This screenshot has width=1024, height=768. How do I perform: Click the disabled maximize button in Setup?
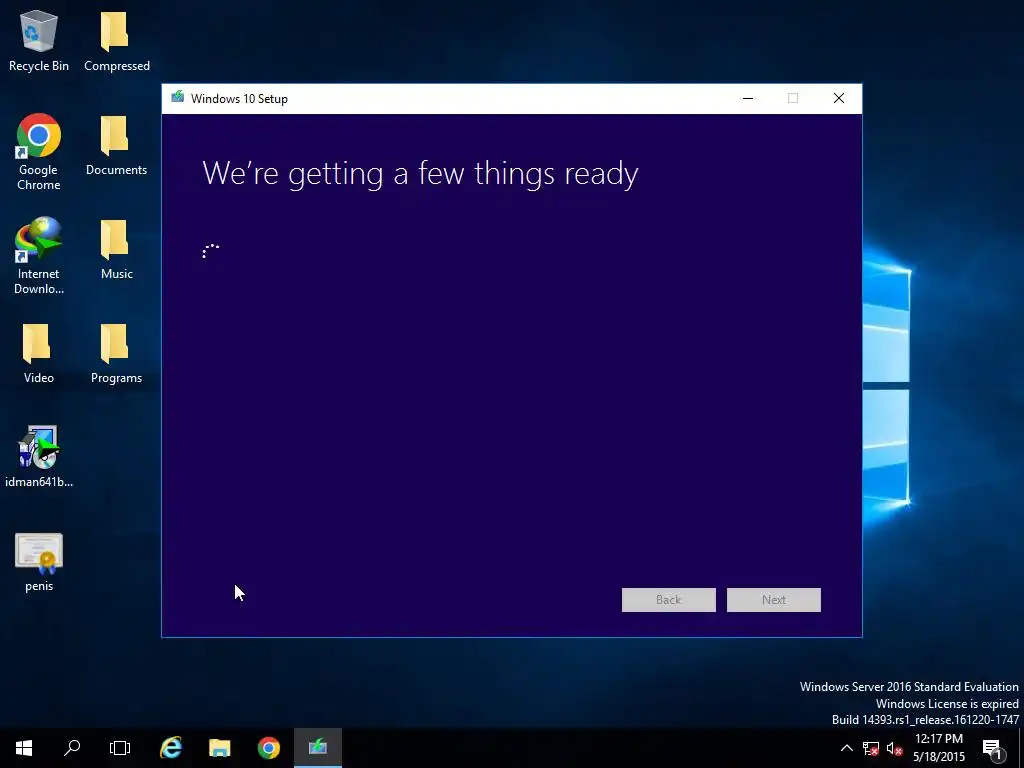tap(793, 99)
